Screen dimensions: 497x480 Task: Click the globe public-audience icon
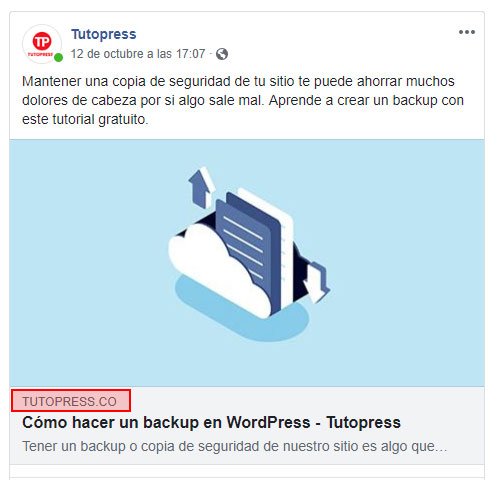(222, 54)
